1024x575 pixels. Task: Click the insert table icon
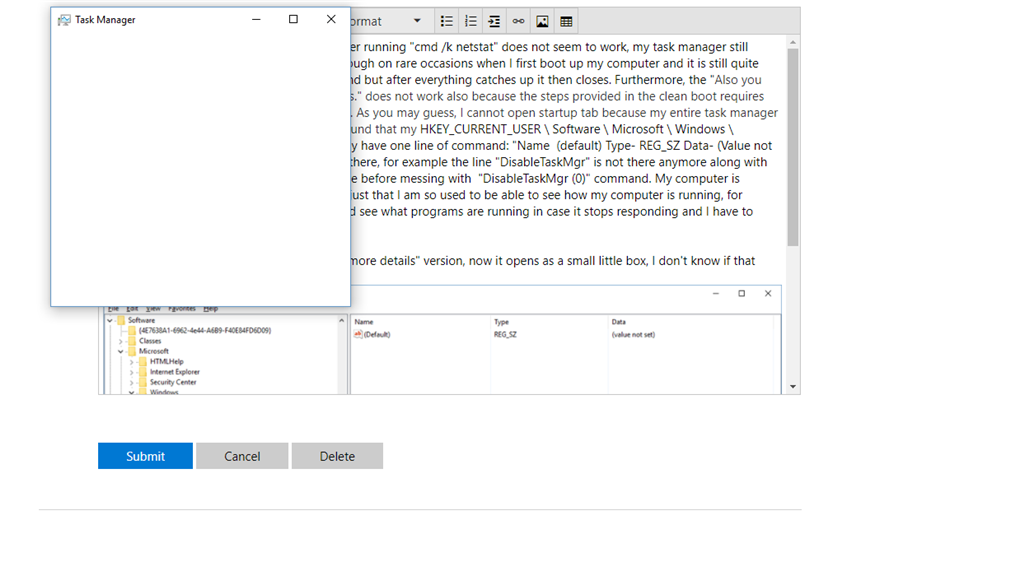[x=566, y=21]
